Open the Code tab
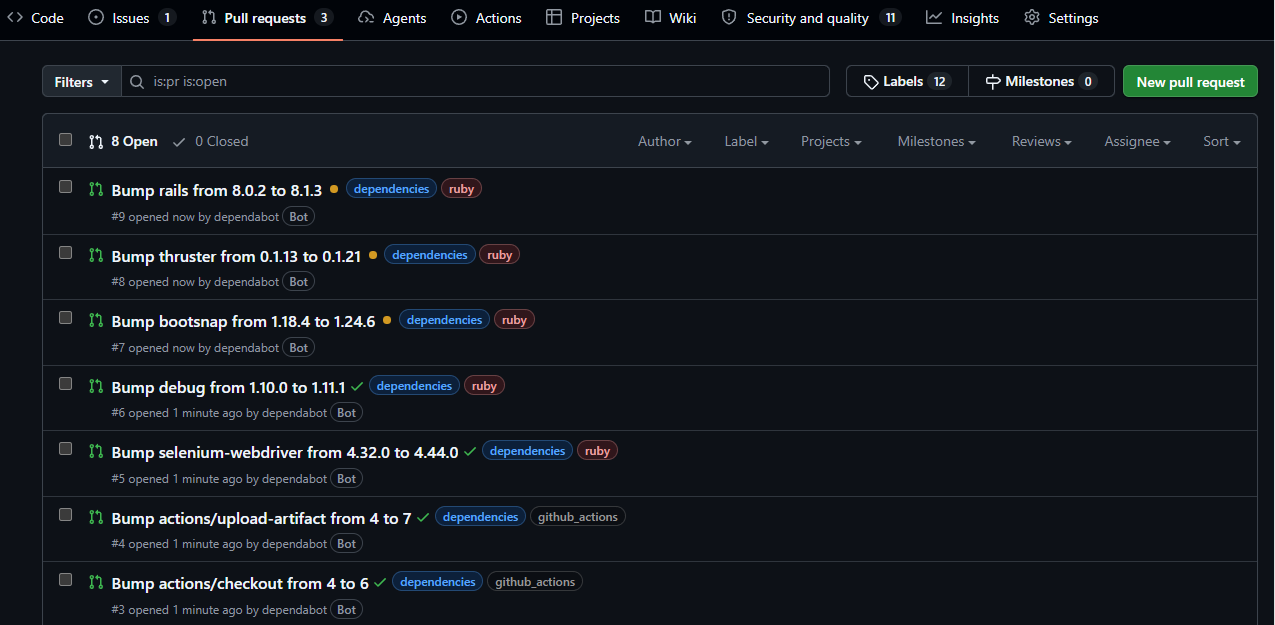Image resolution: width=1275 pixels, height=625 pixels. (x=35, y=18)
